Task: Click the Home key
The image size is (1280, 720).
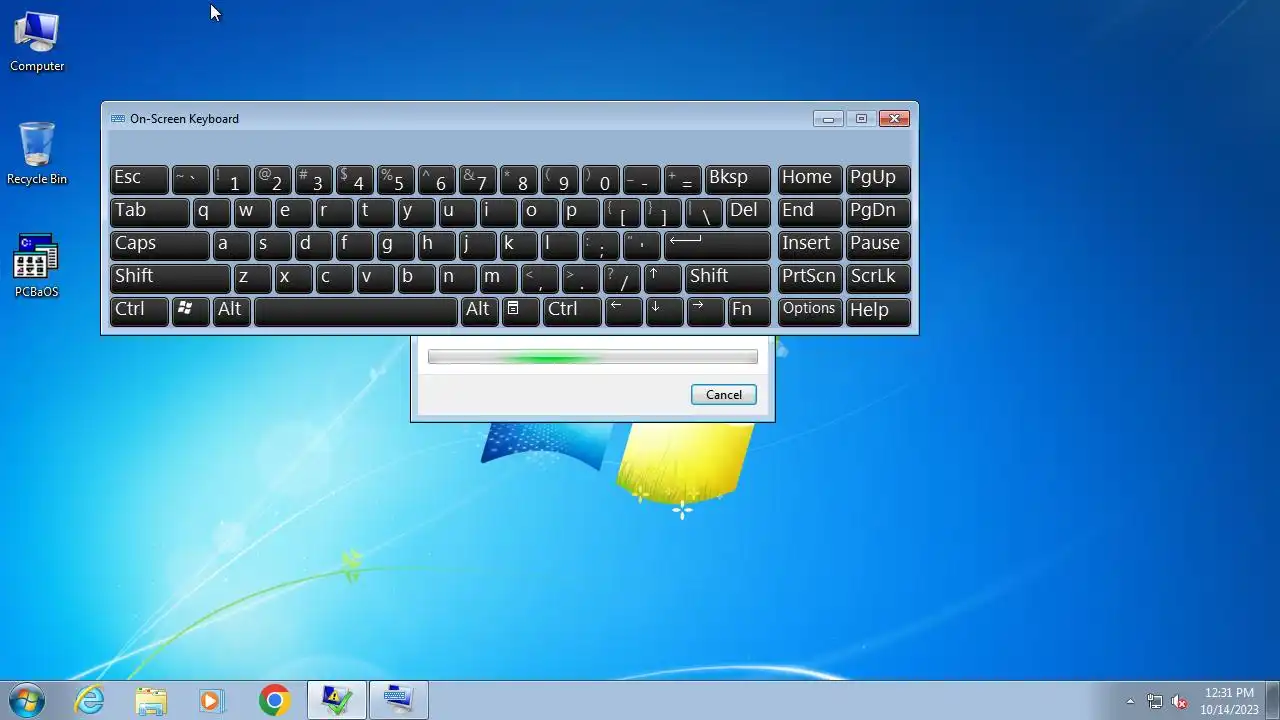Action: pos(809,178)
